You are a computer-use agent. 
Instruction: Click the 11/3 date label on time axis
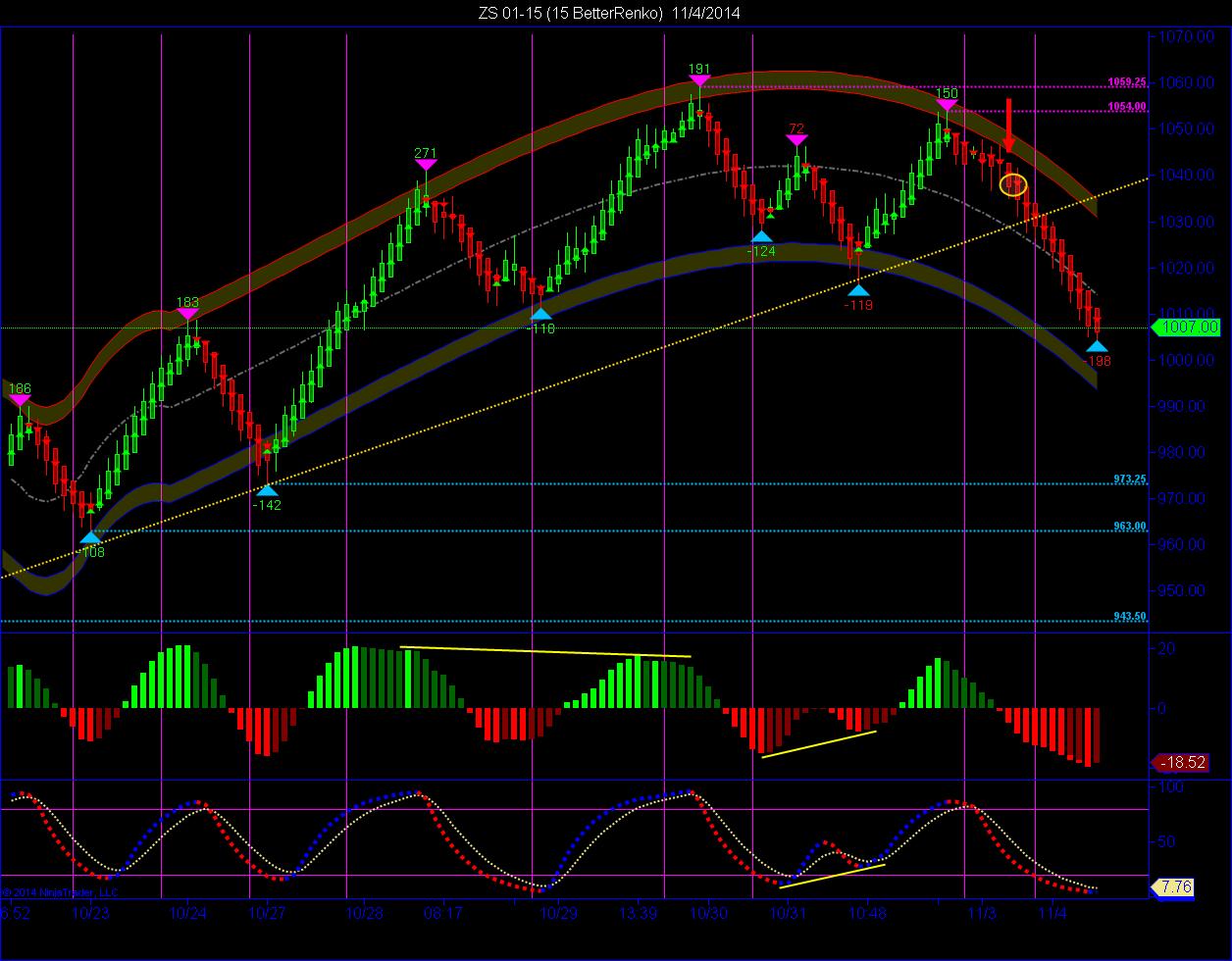point(982,913)
